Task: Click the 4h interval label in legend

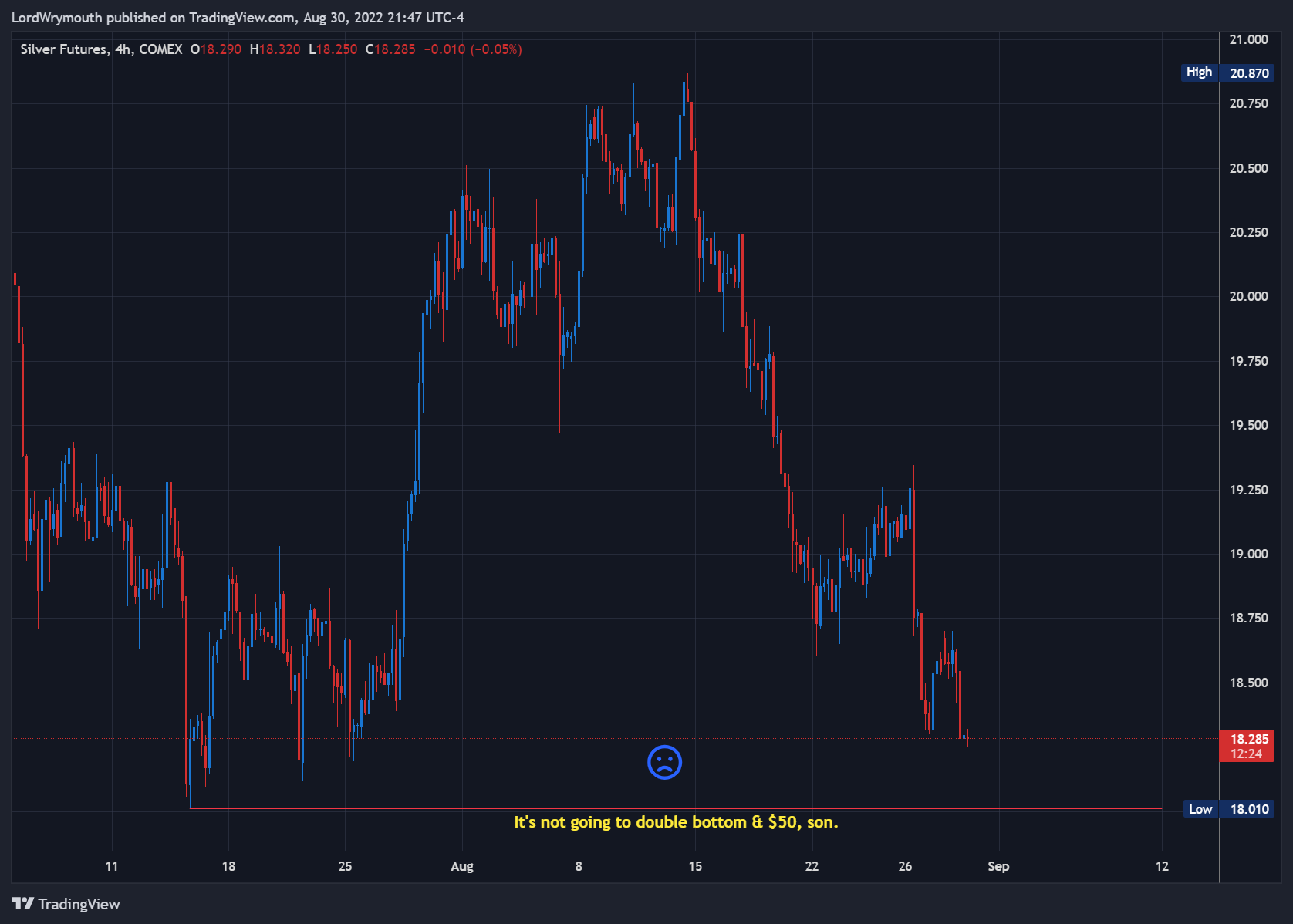Action: pos(123,49)
